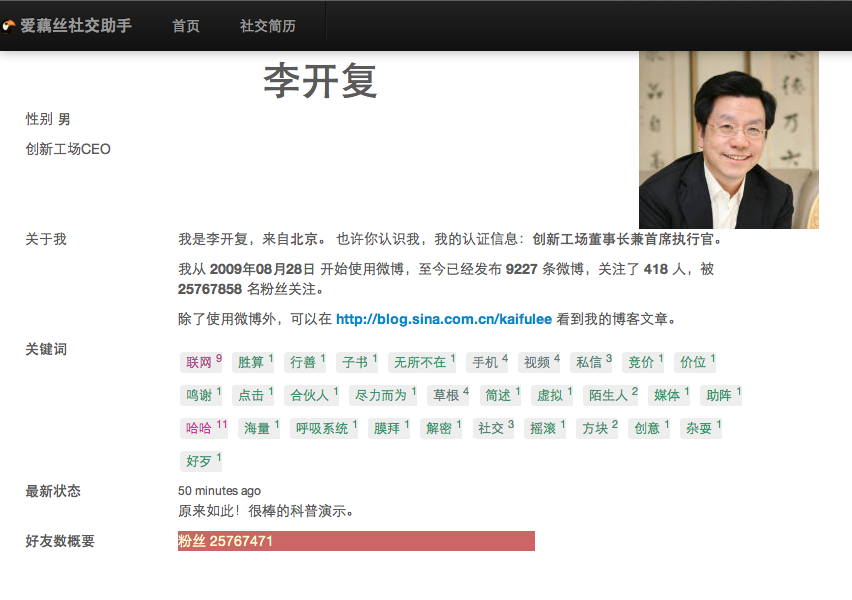Click the 创新工场CEO title text
Screen dimensions: 852x600
(68, 149)
